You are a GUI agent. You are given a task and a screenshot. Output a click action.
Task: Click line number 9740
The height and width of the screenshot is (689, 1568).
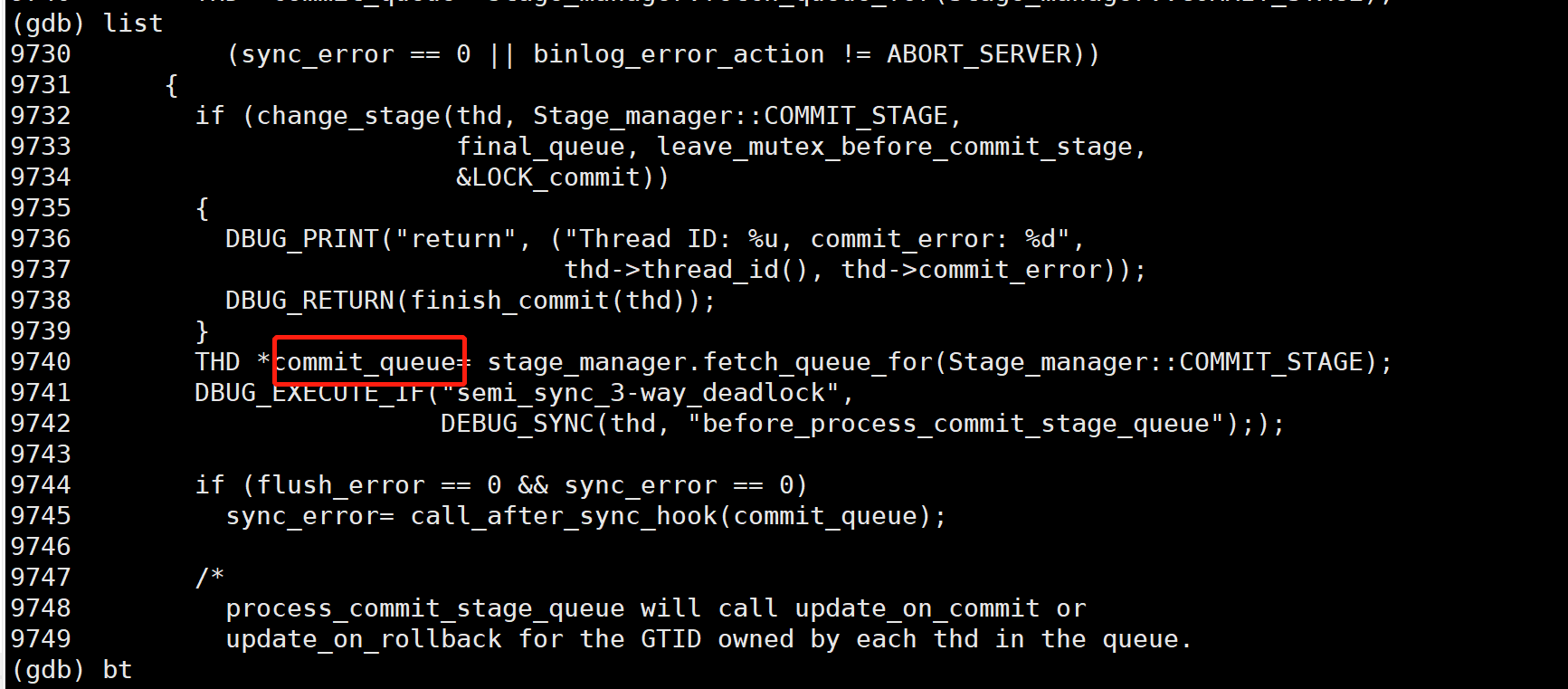point(41,362)
